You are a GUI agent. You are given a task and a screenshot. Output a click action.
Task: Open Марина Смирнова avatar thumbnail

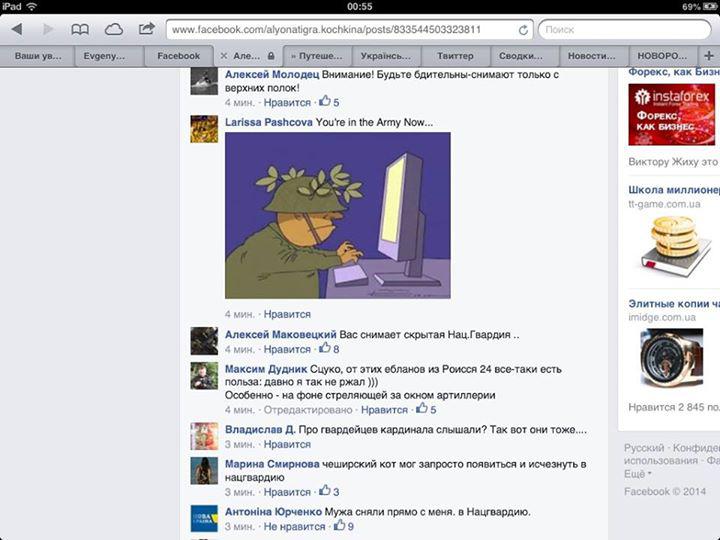click(x=204, y=471)
